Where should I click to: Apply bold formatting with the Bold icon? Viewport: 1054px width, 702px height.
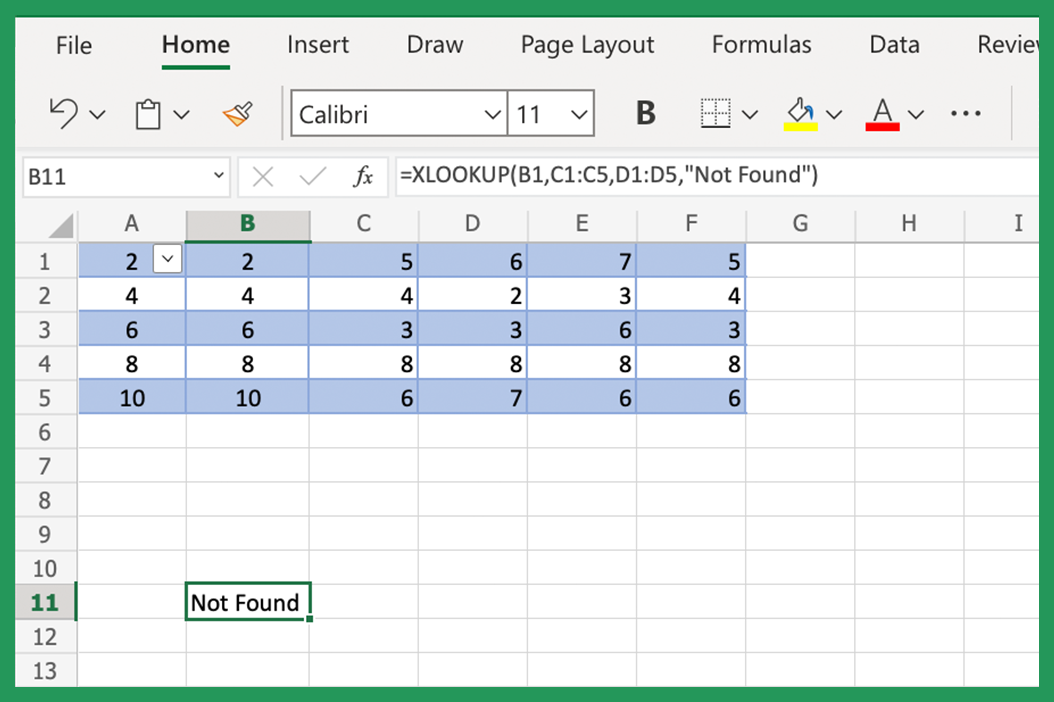[644, 113]
